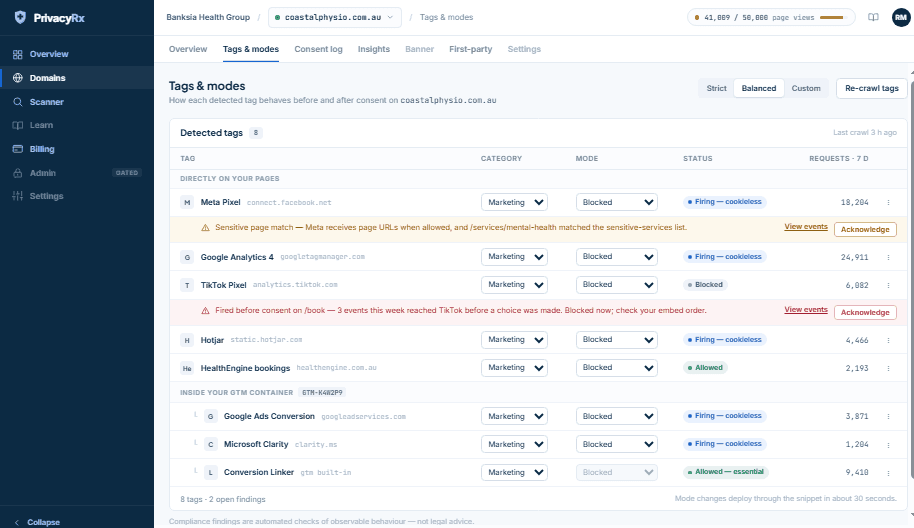The height and width of the screenshot is (528, 914).
Task: Click the GTM-K4W2P9 container badge
Action: [322, 393]
